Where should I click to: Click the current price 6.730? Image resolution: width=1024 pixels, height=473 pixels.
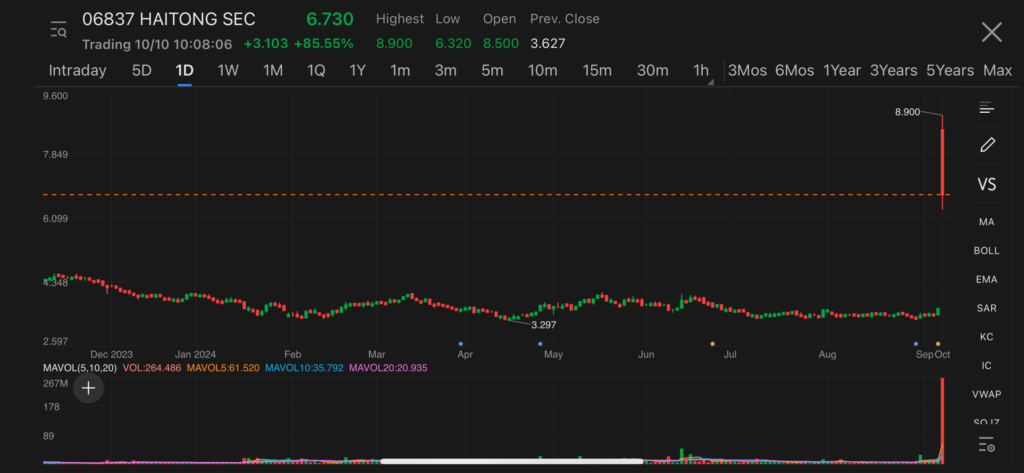click(330, 19)
